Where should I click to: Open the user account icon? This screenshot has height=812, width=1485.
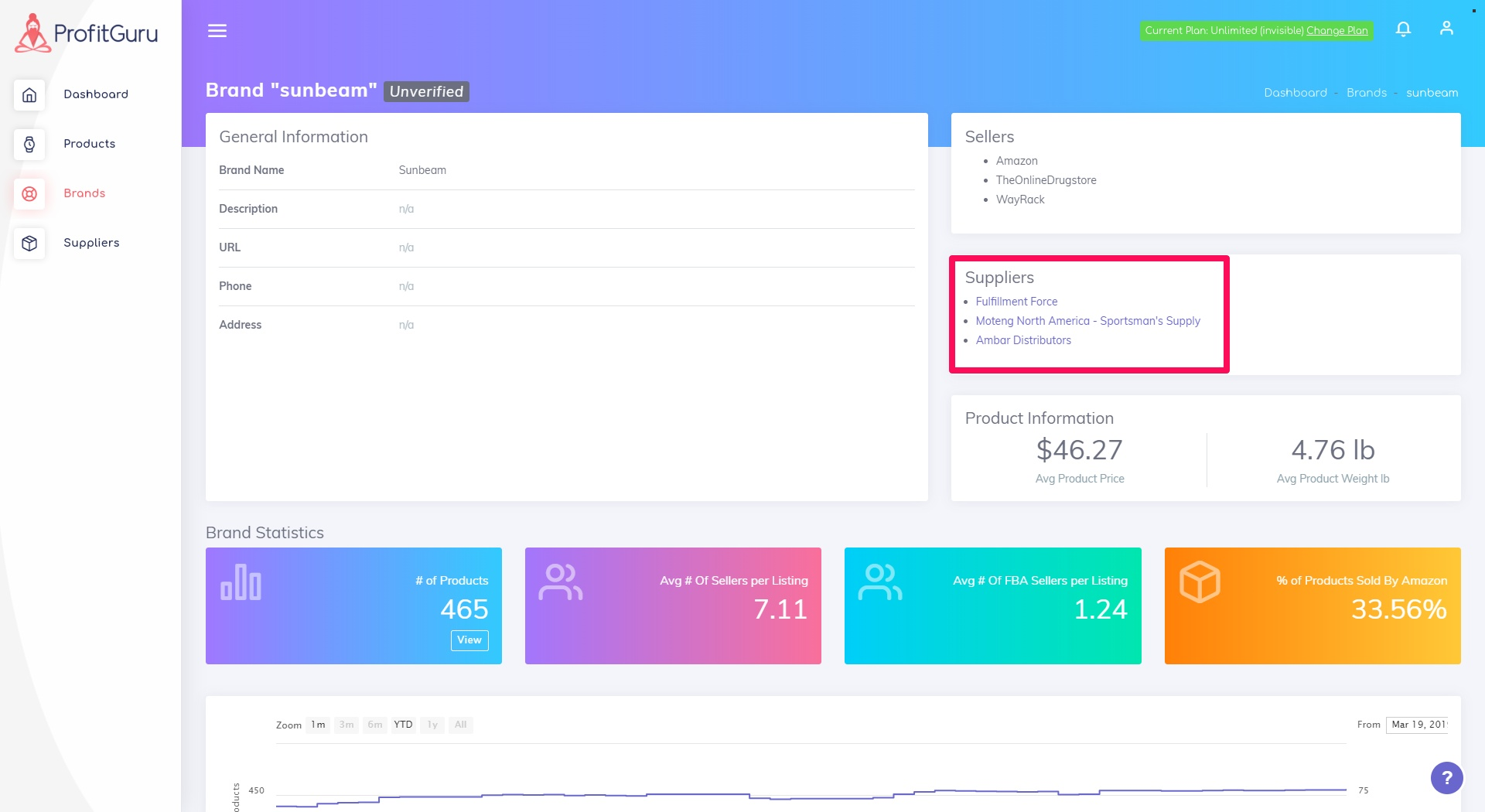click(1446, 29)
